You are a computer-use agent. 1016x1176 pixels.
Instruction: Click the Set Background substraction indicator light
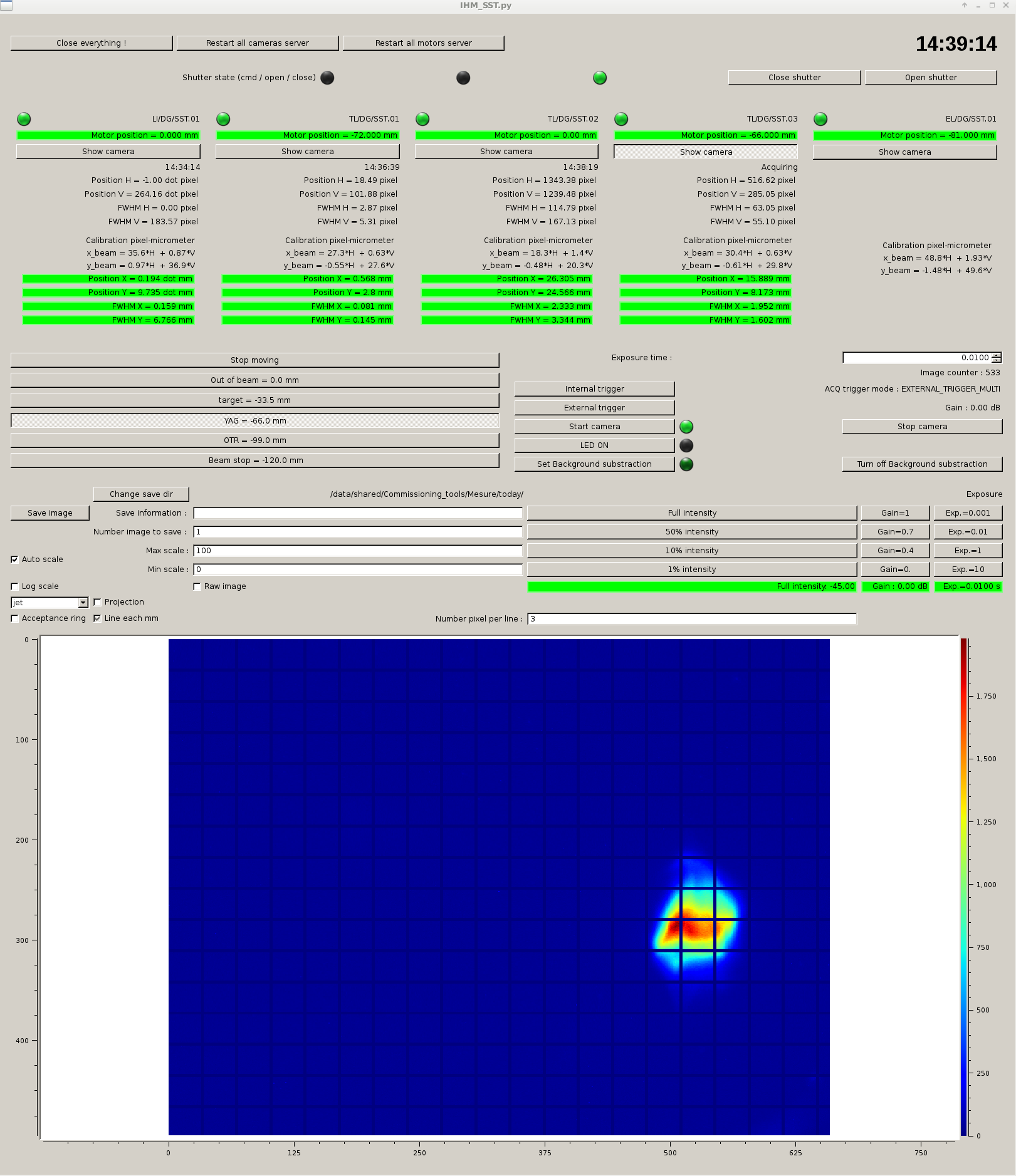pos(686,464)
